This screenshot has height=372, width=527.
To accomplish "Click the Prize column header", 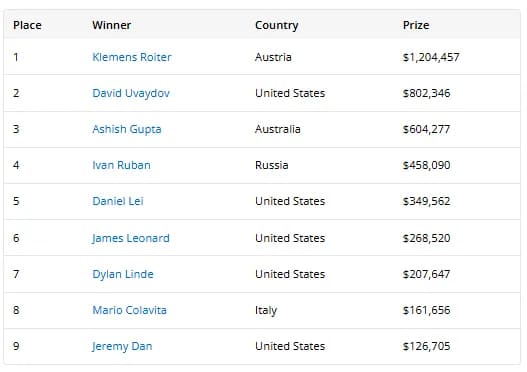I will [x=416, y=25].
